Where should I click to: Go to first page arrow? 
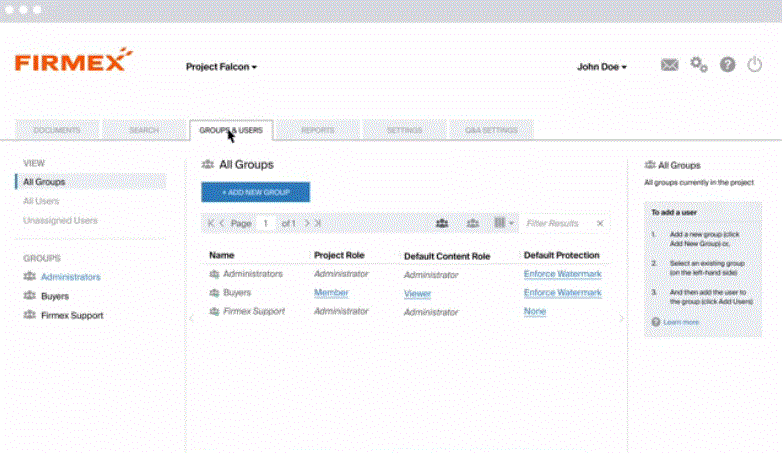[x=210, y=224]
